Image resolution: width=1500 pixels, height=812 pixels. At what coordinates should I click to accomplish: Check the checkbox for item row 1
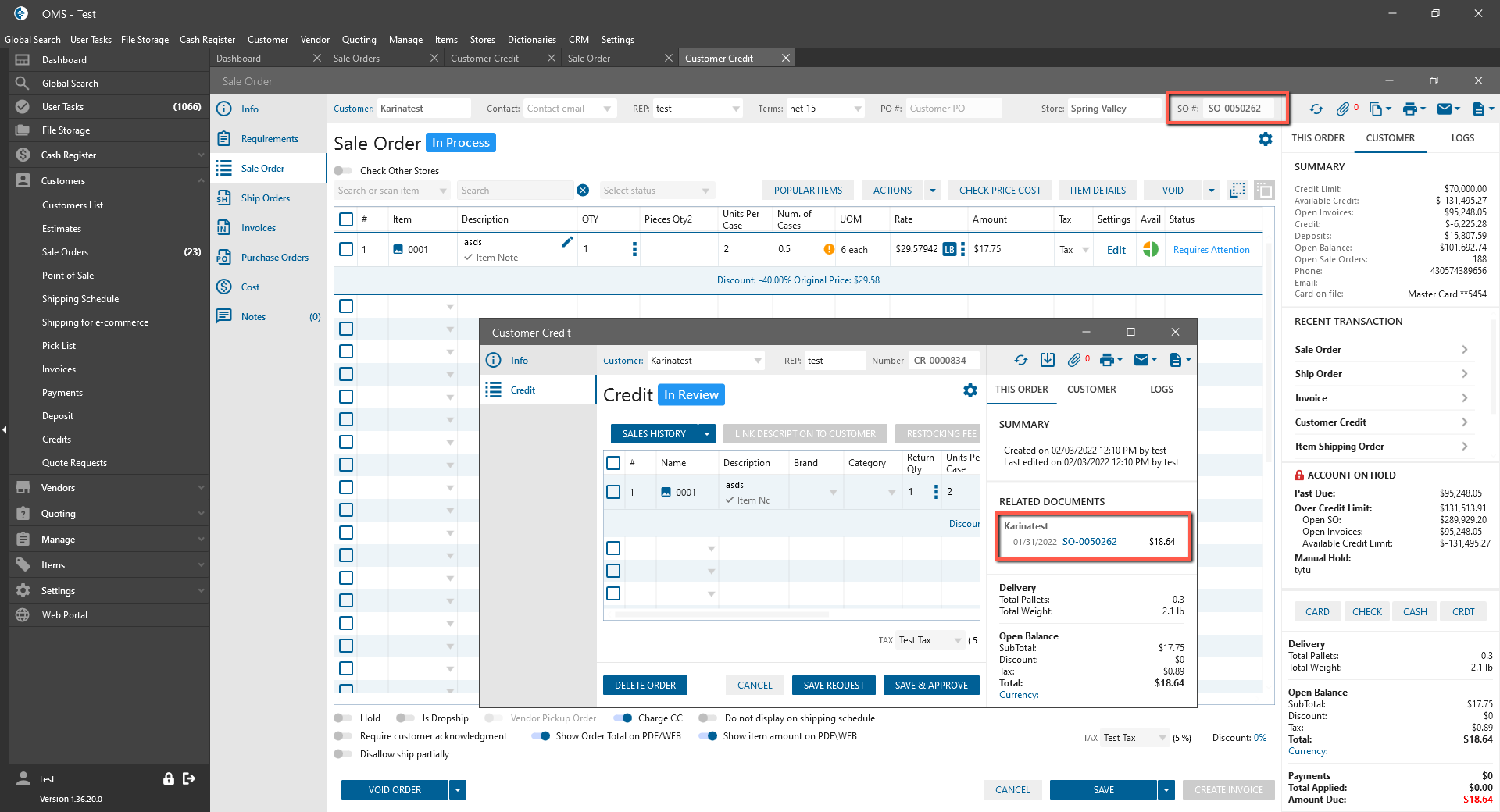(x=346, y=249)
